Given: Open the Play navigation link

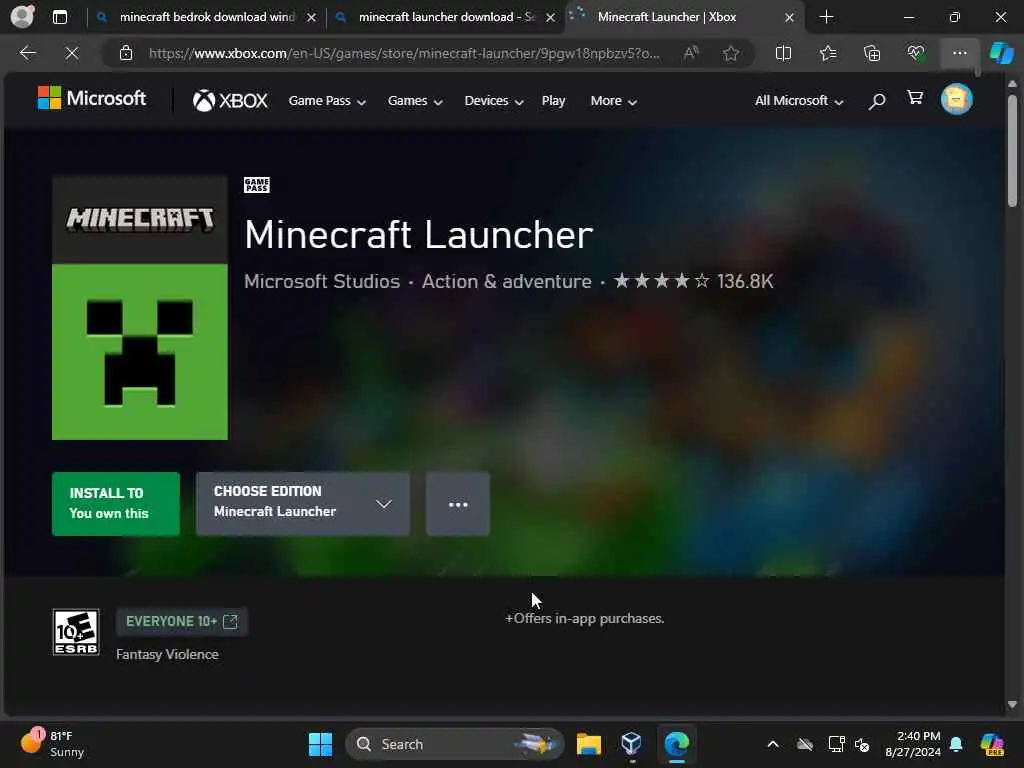Looking at the screenshot, I should (553, 101).
